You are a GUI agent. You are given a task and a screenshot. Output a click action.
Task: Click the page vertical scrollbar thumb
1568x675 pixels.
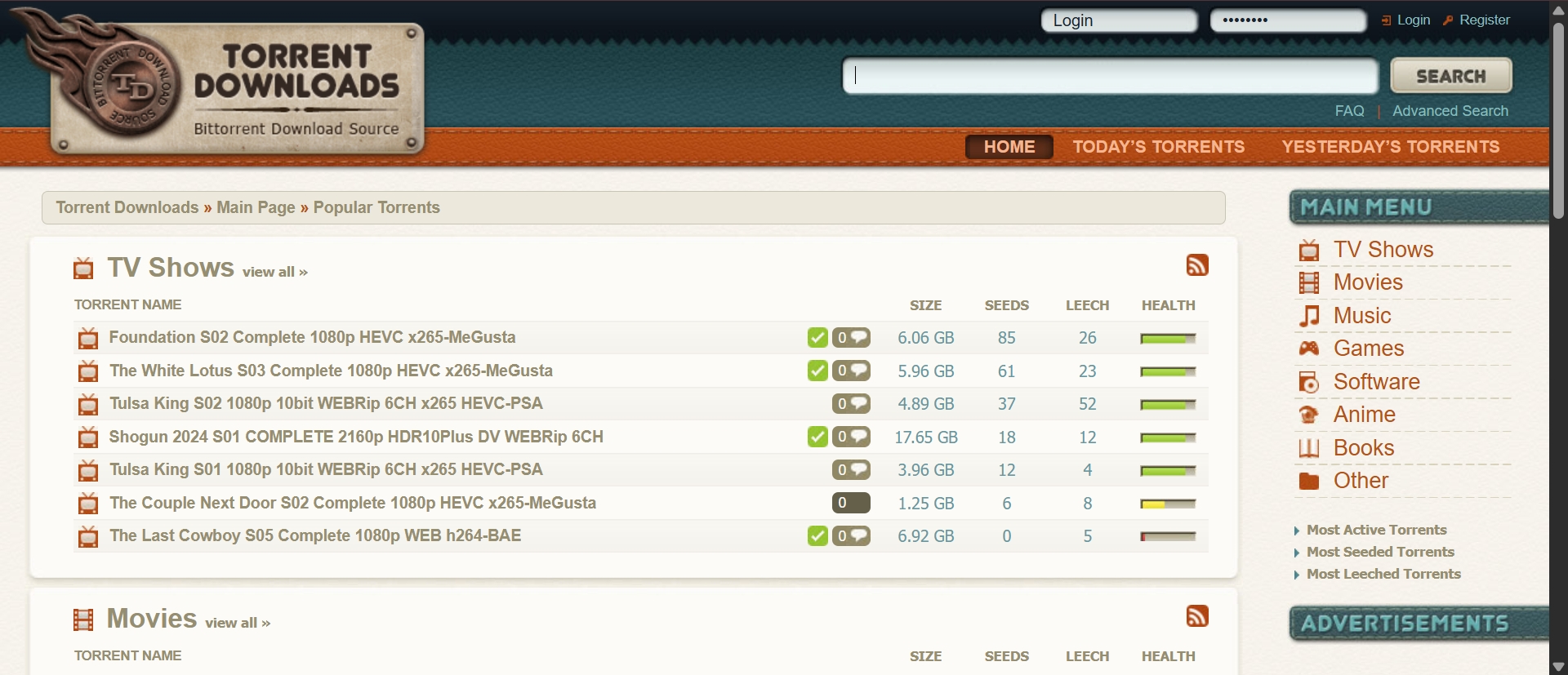(1558, 121)
